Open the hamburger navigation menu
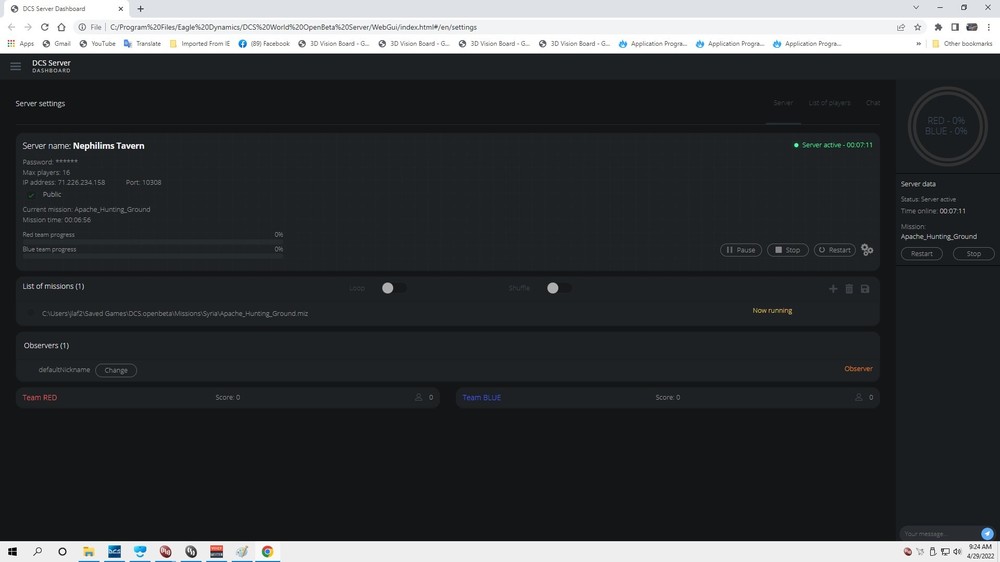The width and height of the screenshot is (1000, 562). (15, 66)
